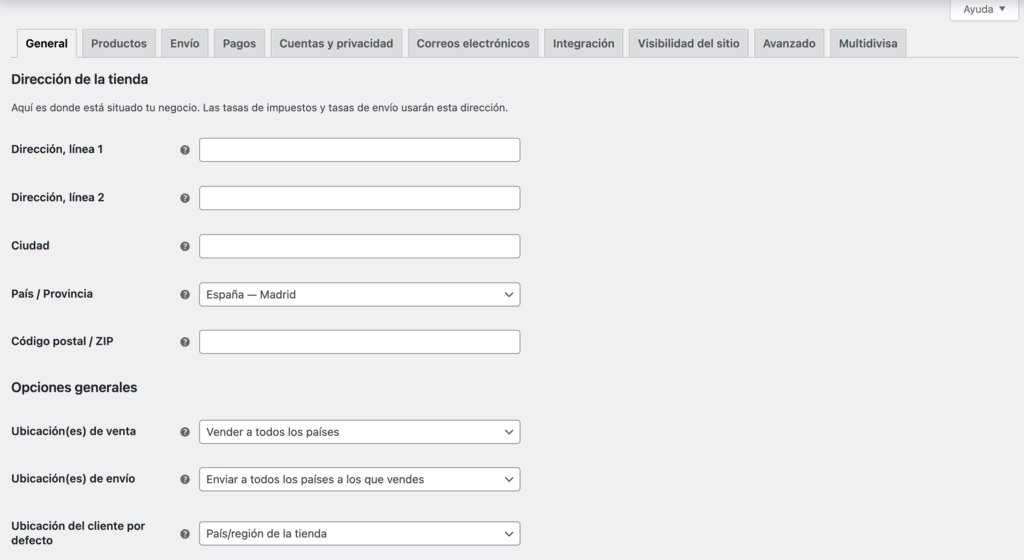The image size is (1024, 560).
Task: Click into the Ciudad input field
Action: click(359, 246)
